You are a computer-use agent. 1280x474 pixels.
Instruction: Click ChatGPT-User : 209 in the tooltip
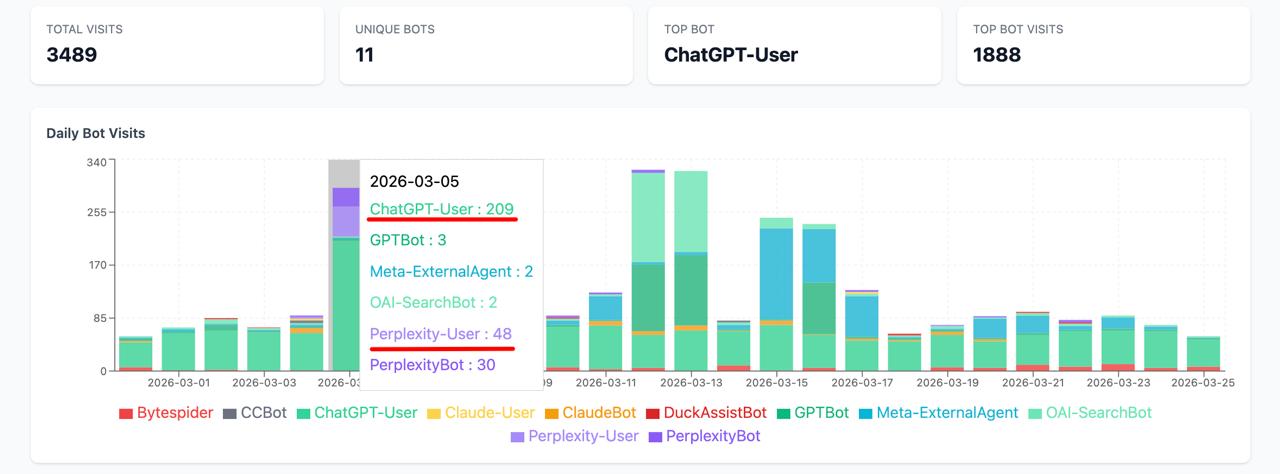441,209
